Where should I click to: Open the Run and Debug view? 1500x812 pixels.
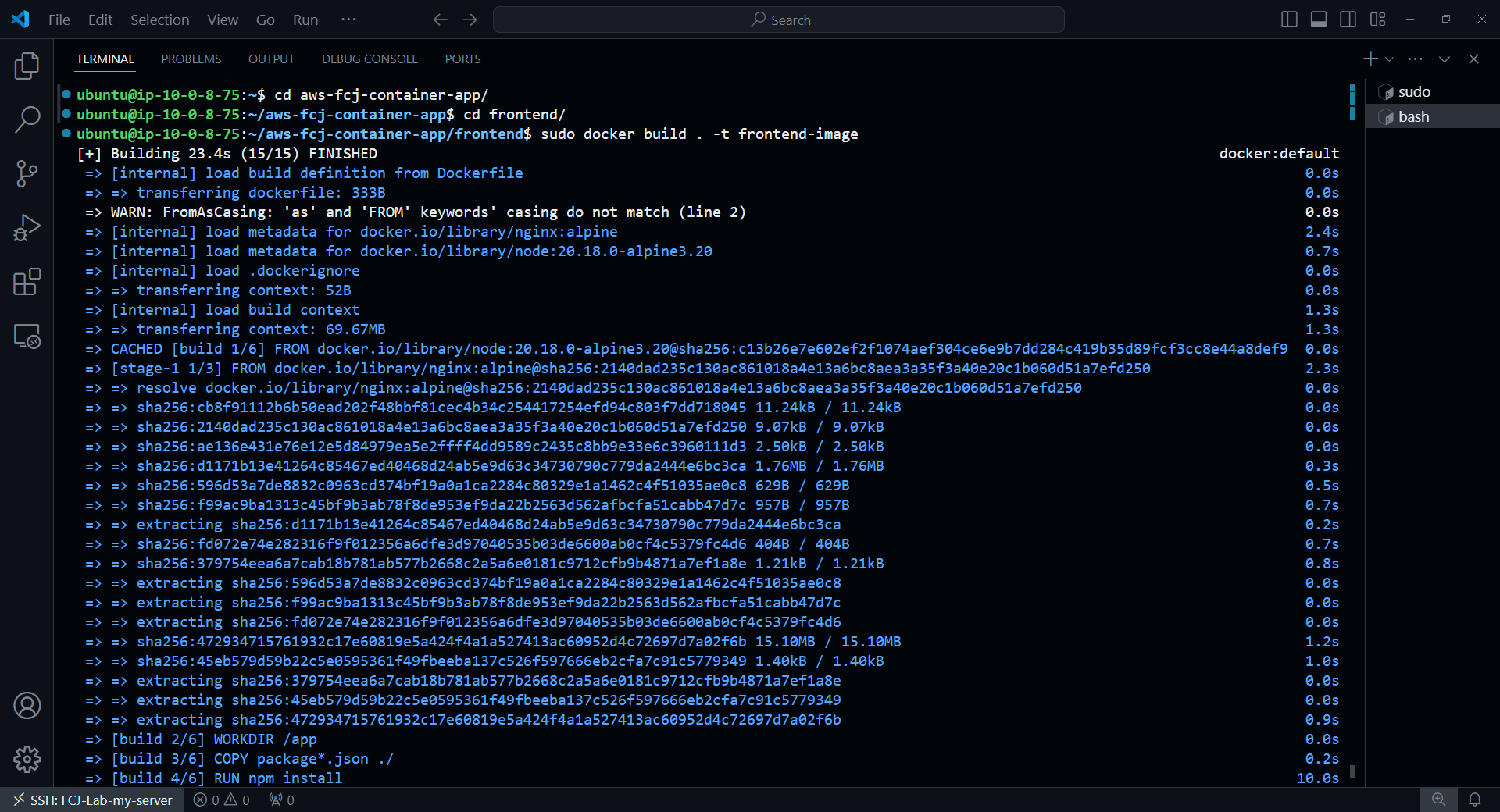[x=27, y=228]
